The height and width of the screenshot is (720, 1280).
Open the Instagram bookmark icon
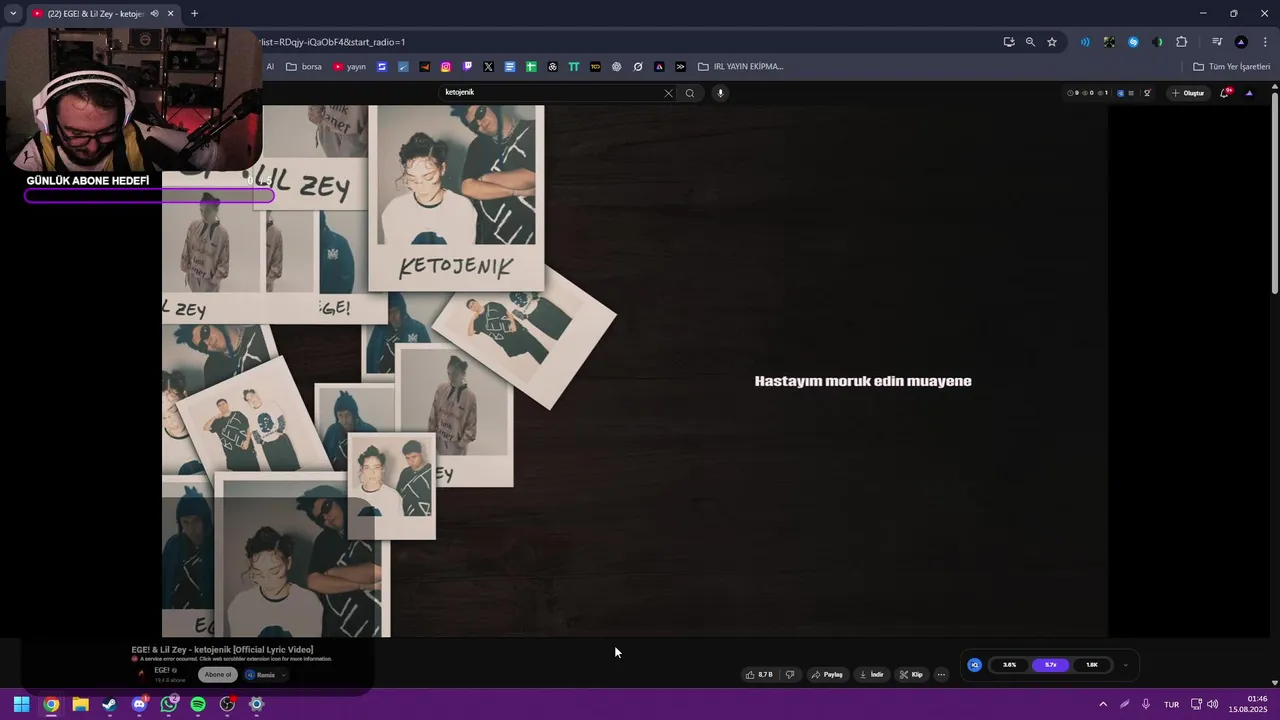(446, 67)
